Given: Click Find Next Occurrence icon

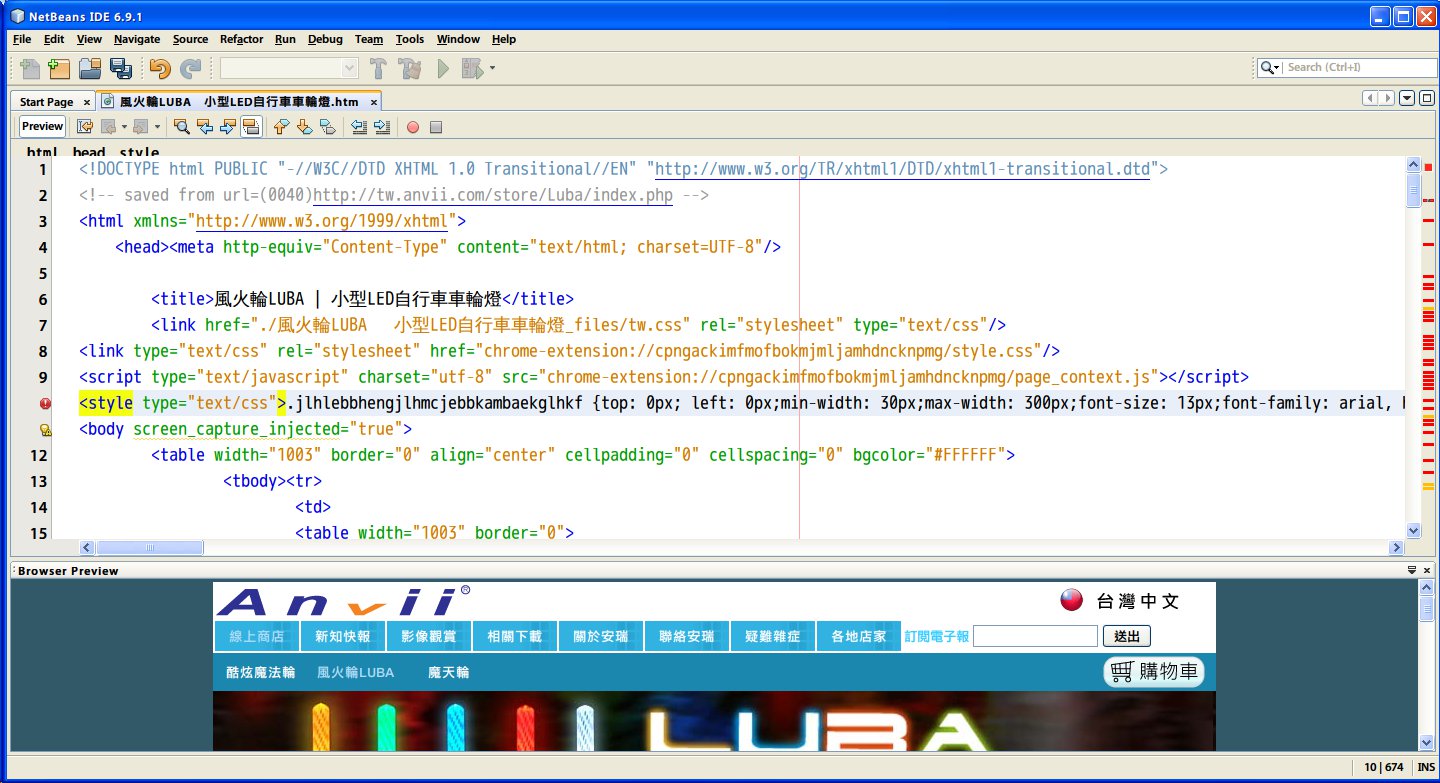Looking at the screenshot, I should coord(227,127).
